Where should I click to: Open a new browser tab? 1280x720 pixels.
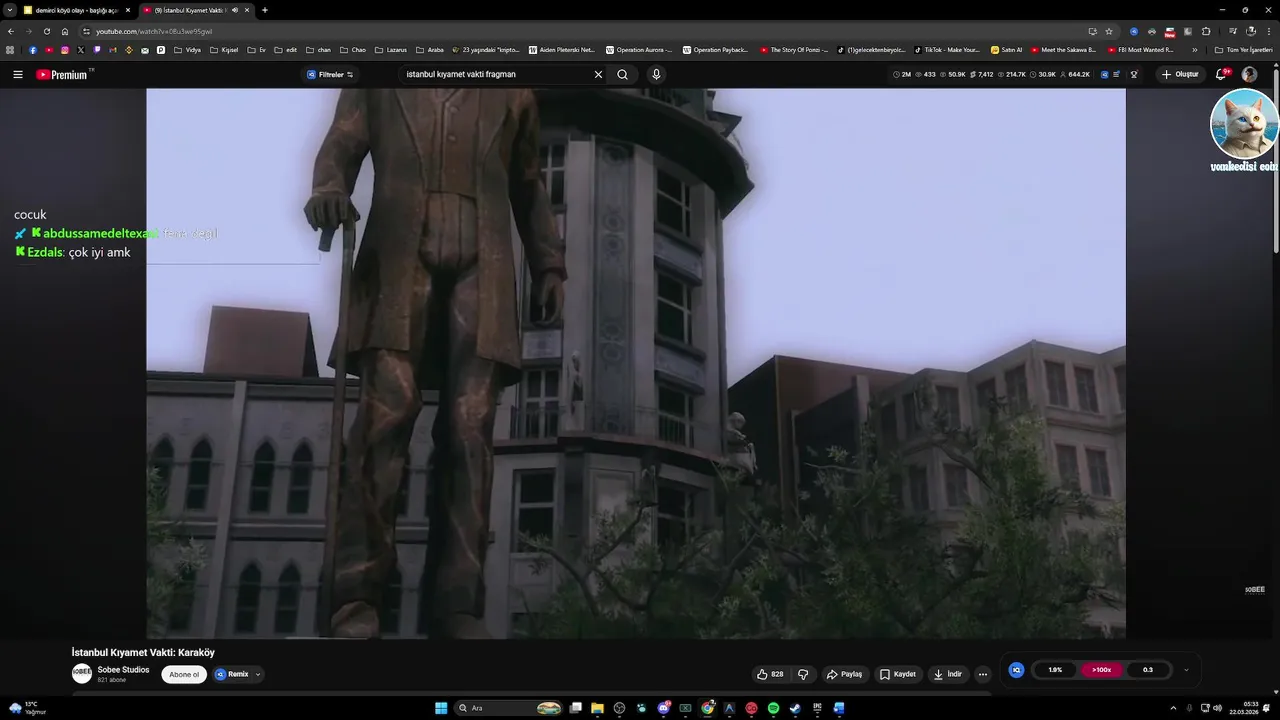click(265, 10)
